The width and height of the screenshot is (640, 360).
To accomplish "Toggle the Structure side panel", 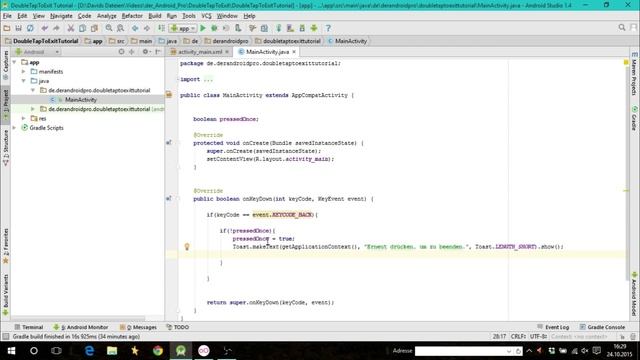I will (x=6, y=147).
